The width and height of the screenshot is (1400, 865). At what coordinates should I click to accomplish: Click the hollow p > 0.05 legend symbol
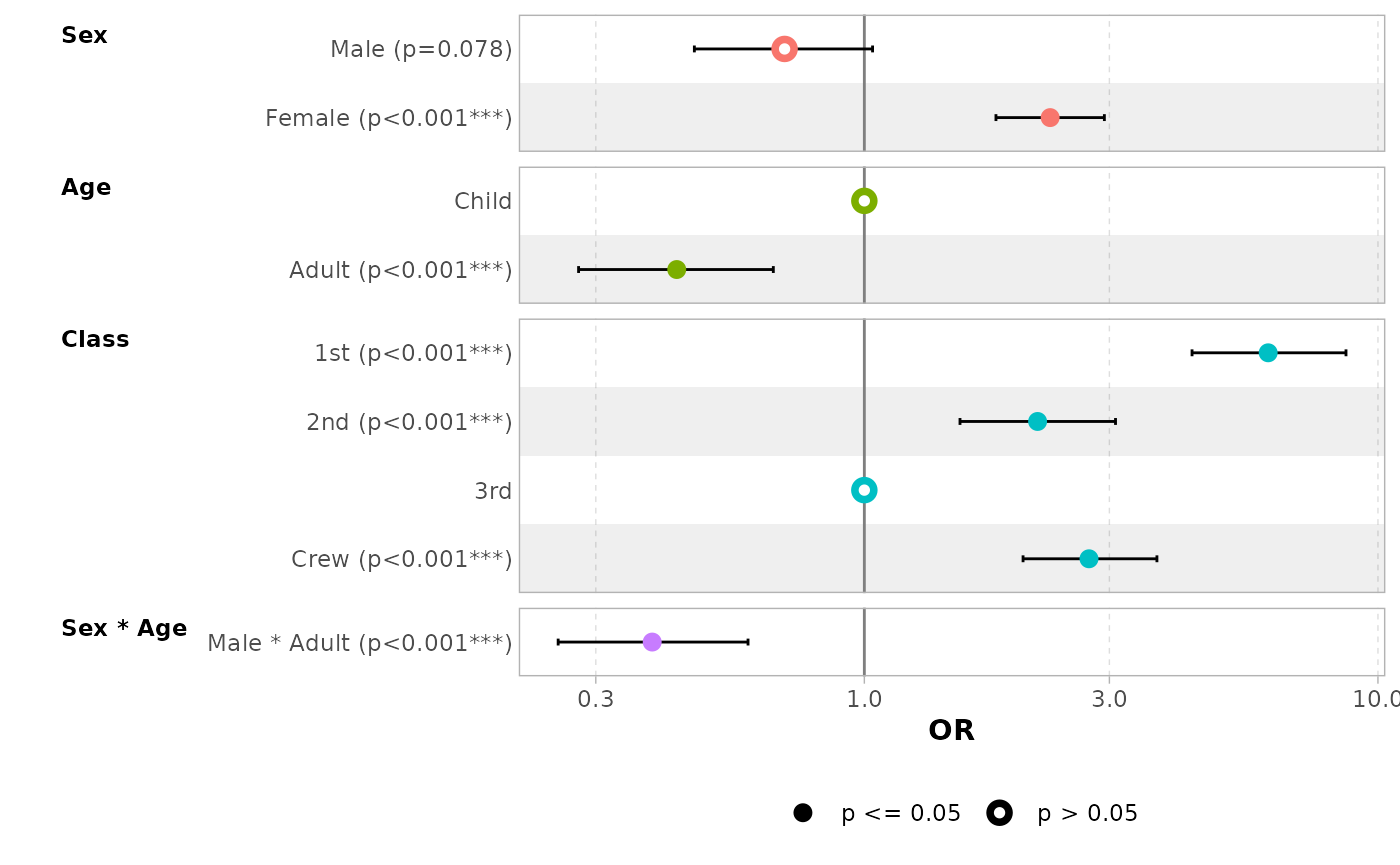pos(999,813)
